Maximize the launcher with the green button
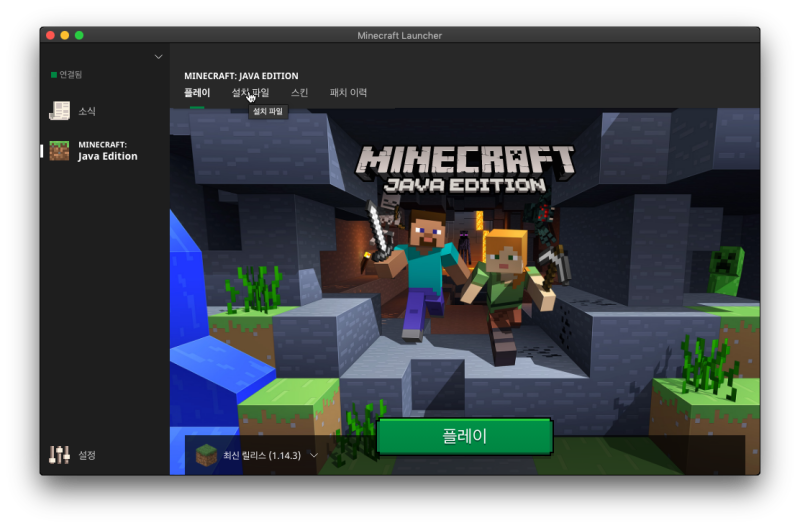Screen dimensions: 800x528 (x=79, y=35)
